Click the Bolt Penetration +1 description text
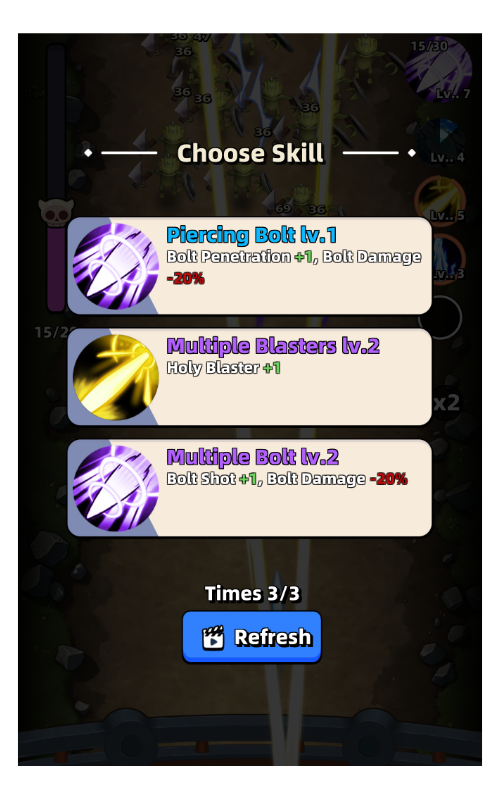The width and height of the screenshot is (500, 800). (240, 257)
